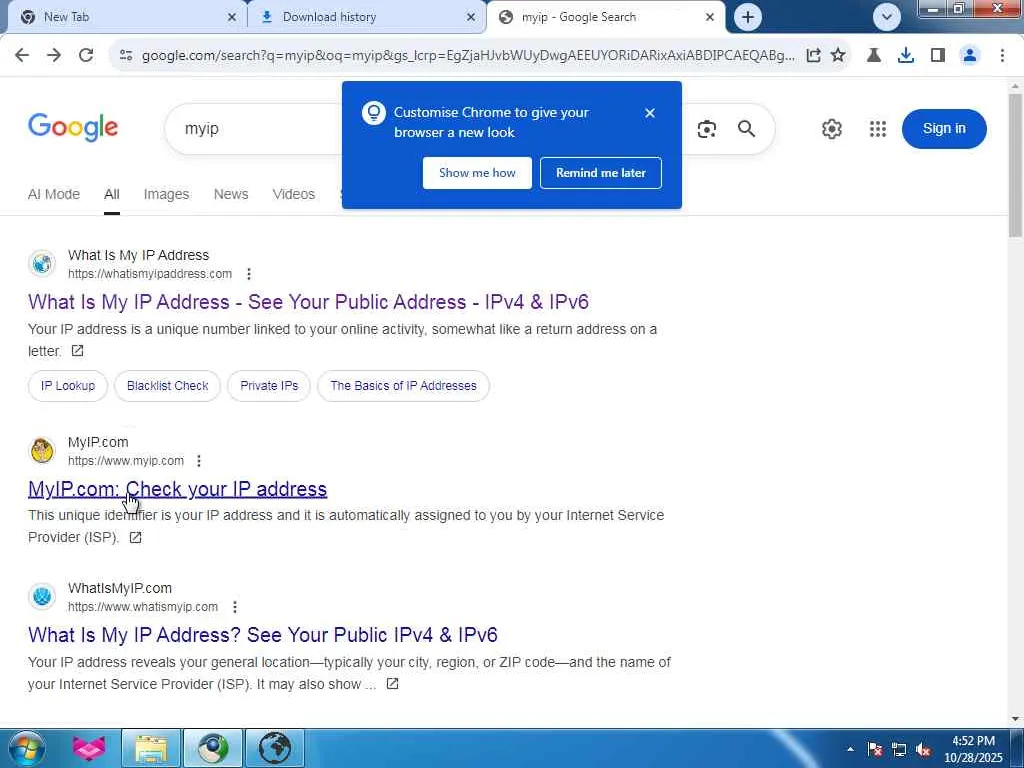Screen dimensions: 1024x768
Task: Open Windows Explorer from taskbar
Action: pyautogui.click(x=151, y=748)
